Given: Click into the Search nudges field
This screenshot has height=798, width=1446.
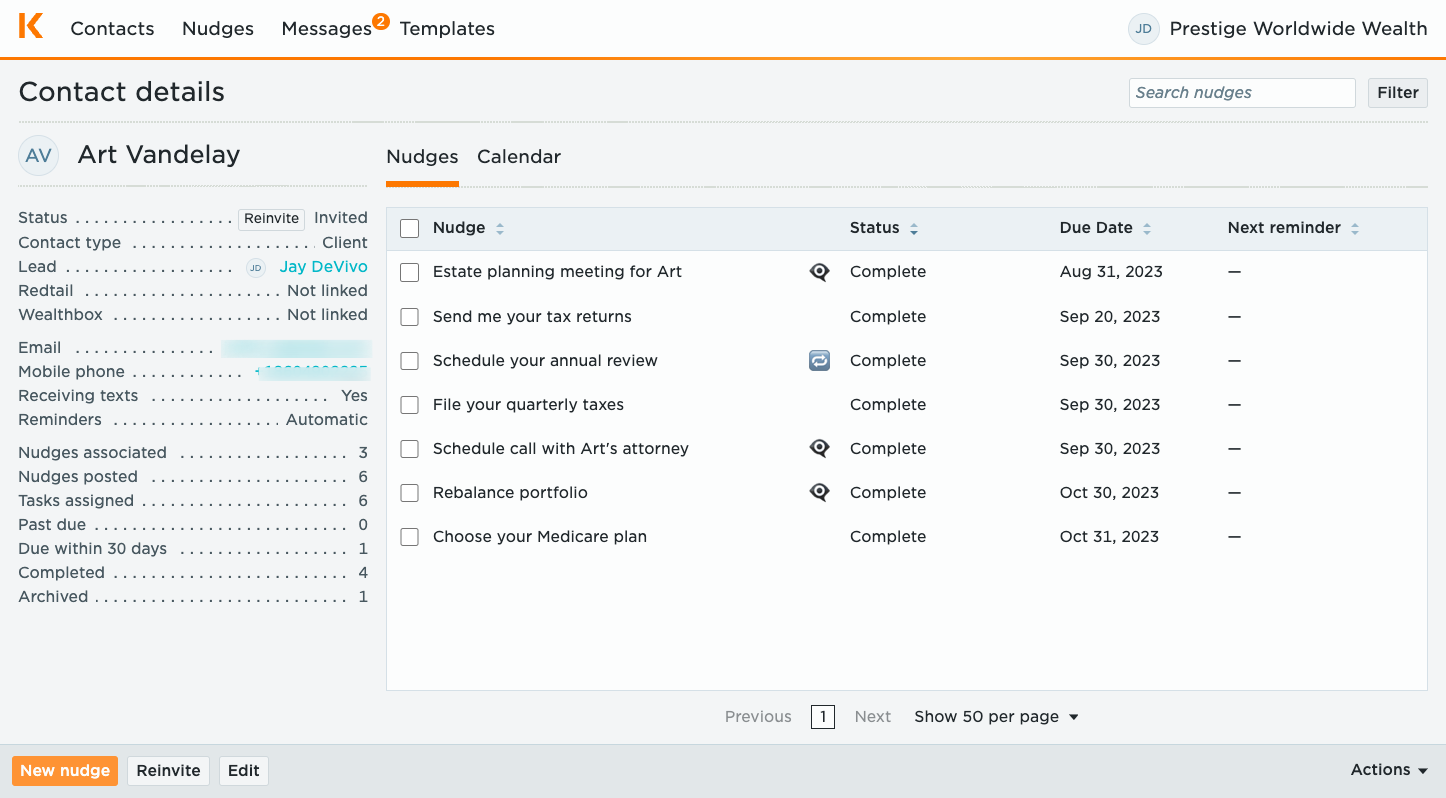Looking at the screenshot, I should pos(1242,93).
